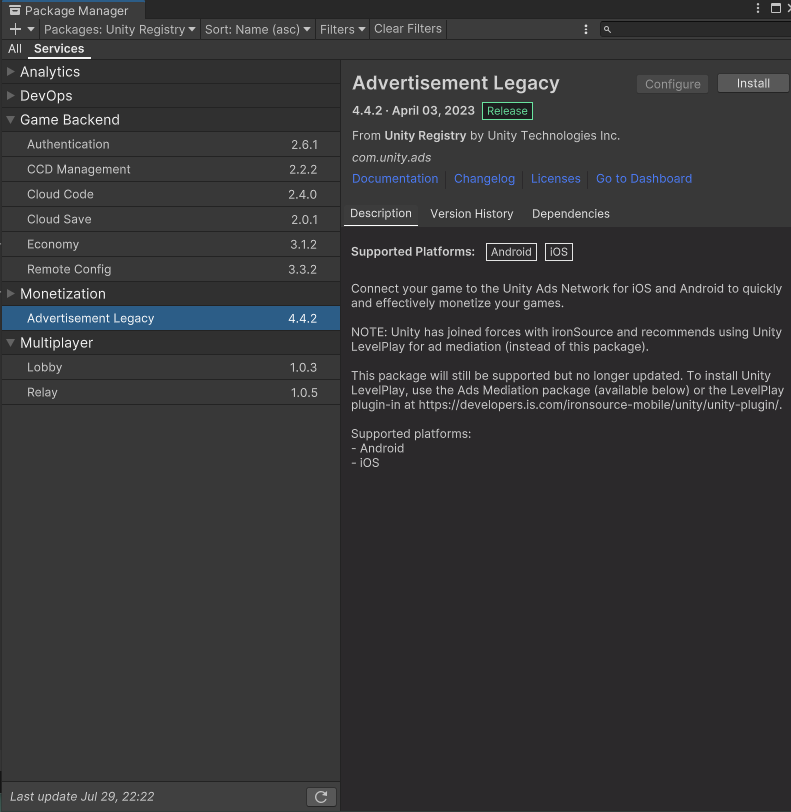Toggle the Monetization category arrow
The height and width of the screenshot is (812, 791).
click(10, 294)
